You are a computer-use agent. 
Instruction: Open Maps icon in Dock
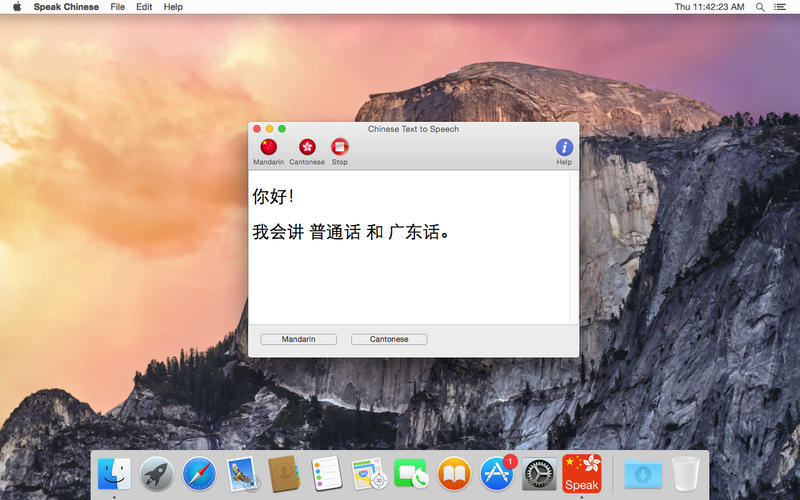369,473
